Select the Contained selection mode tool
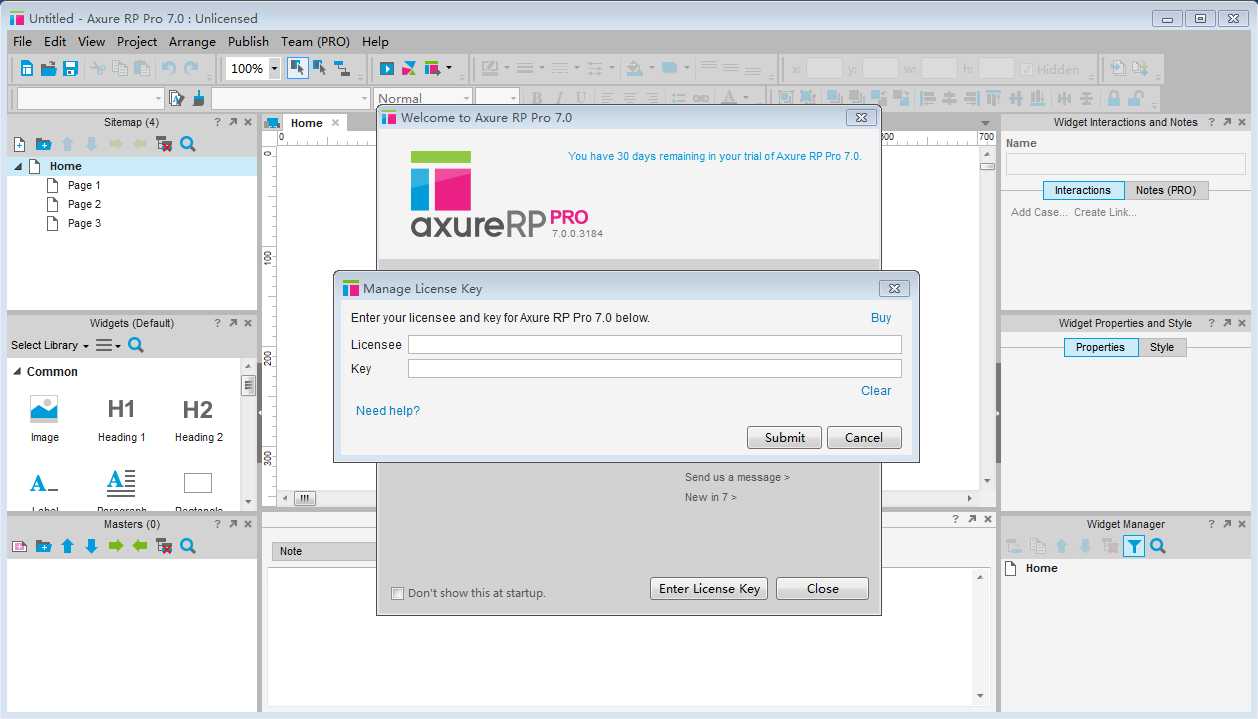Screen dimensions: 1258x719 pyautogui.click(x=319, y=68)
